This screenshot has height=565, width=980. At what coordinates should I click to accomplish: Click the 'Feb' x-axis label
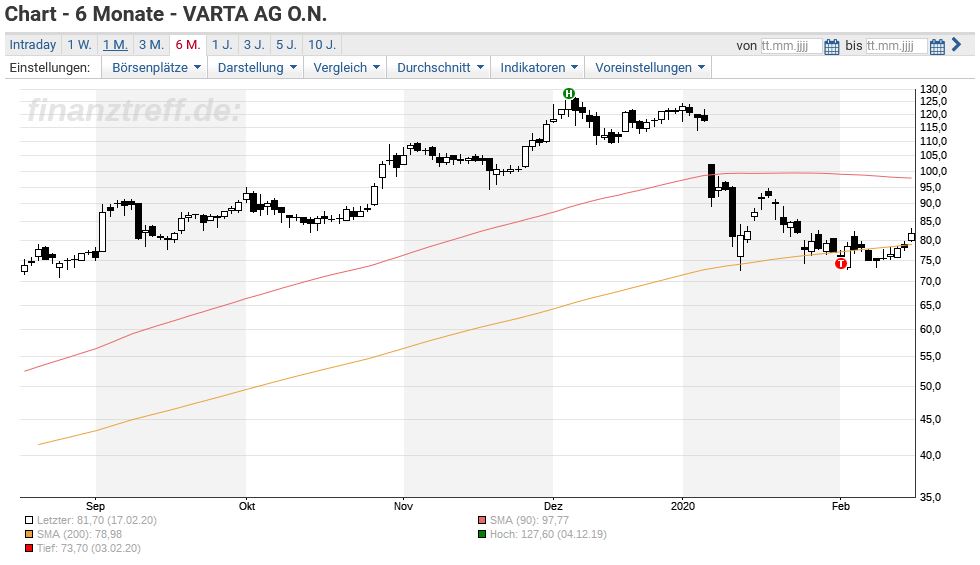click(841, 506)
